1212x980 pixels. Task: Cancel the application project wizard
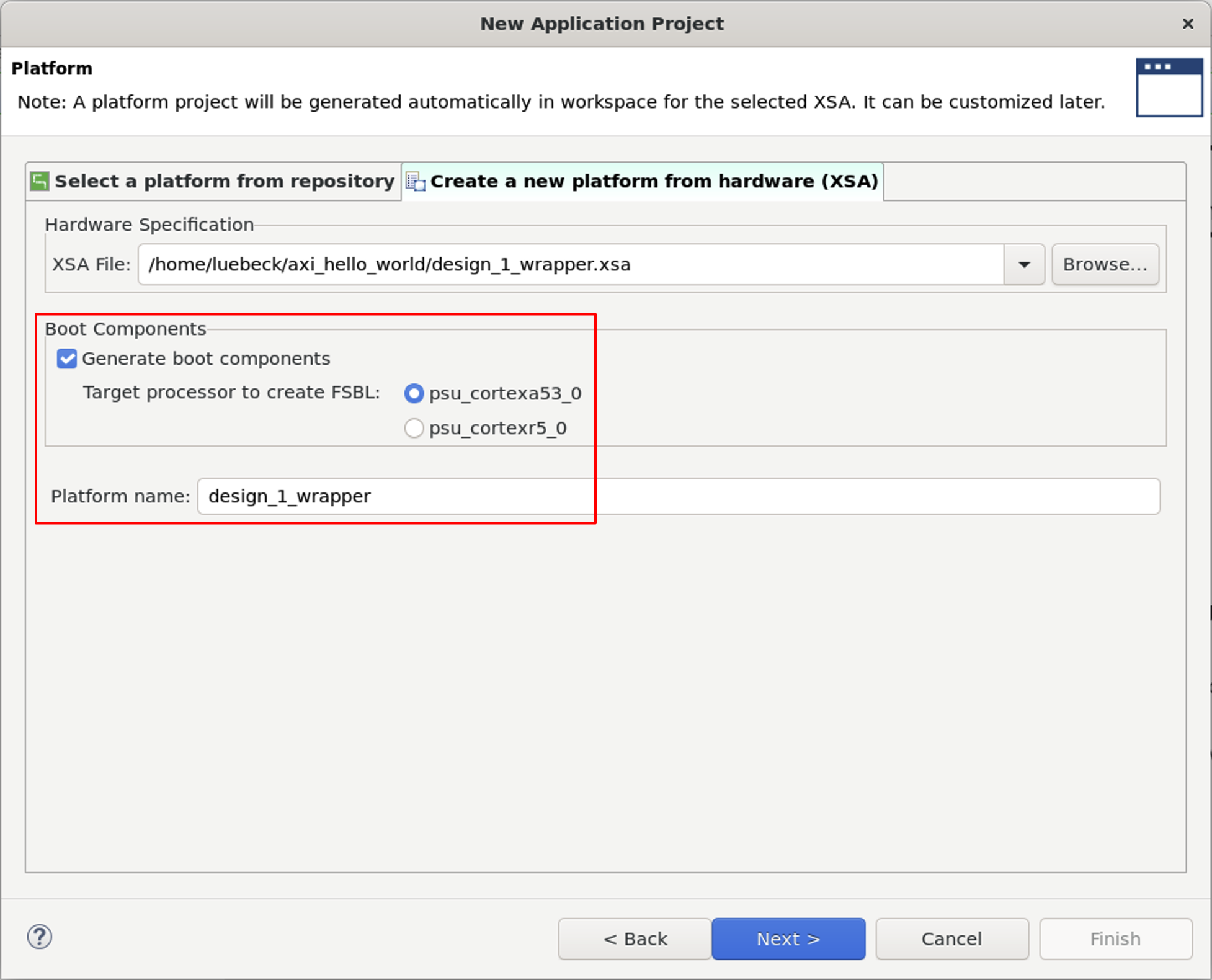click(x=951, y=938)
